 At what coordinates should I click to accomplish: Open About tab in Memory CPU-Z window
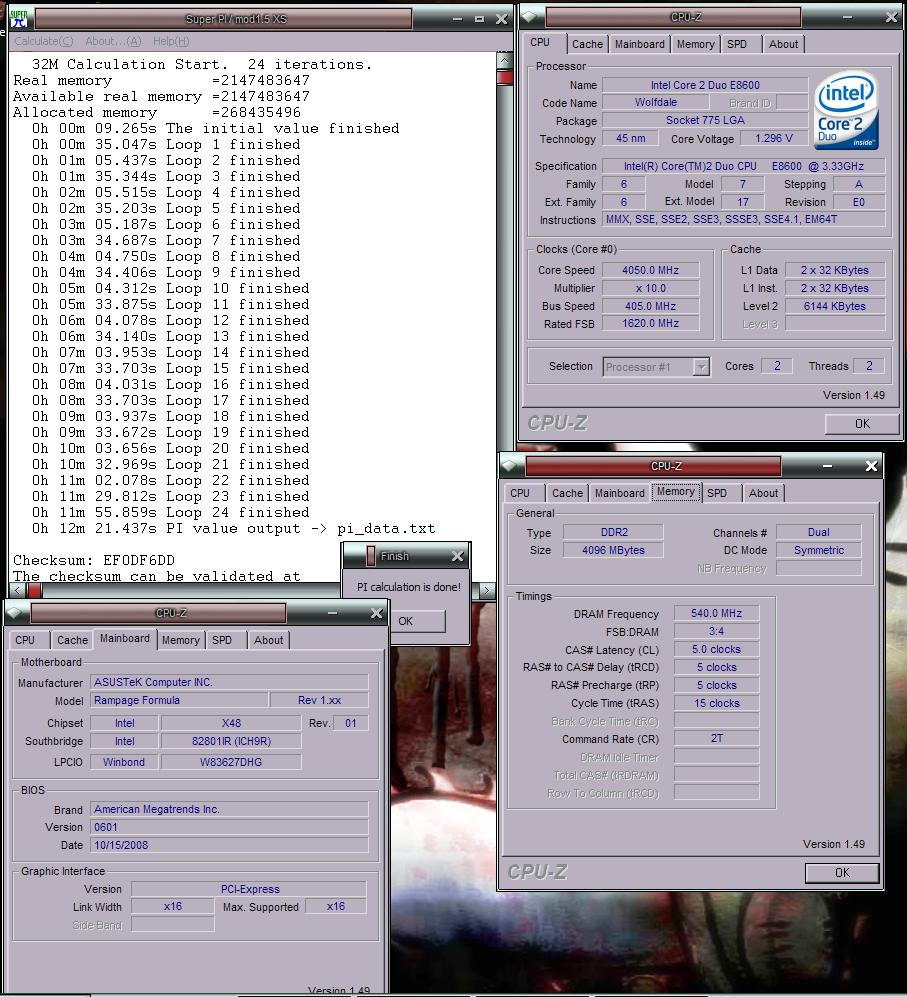click(x=763, y=493)
